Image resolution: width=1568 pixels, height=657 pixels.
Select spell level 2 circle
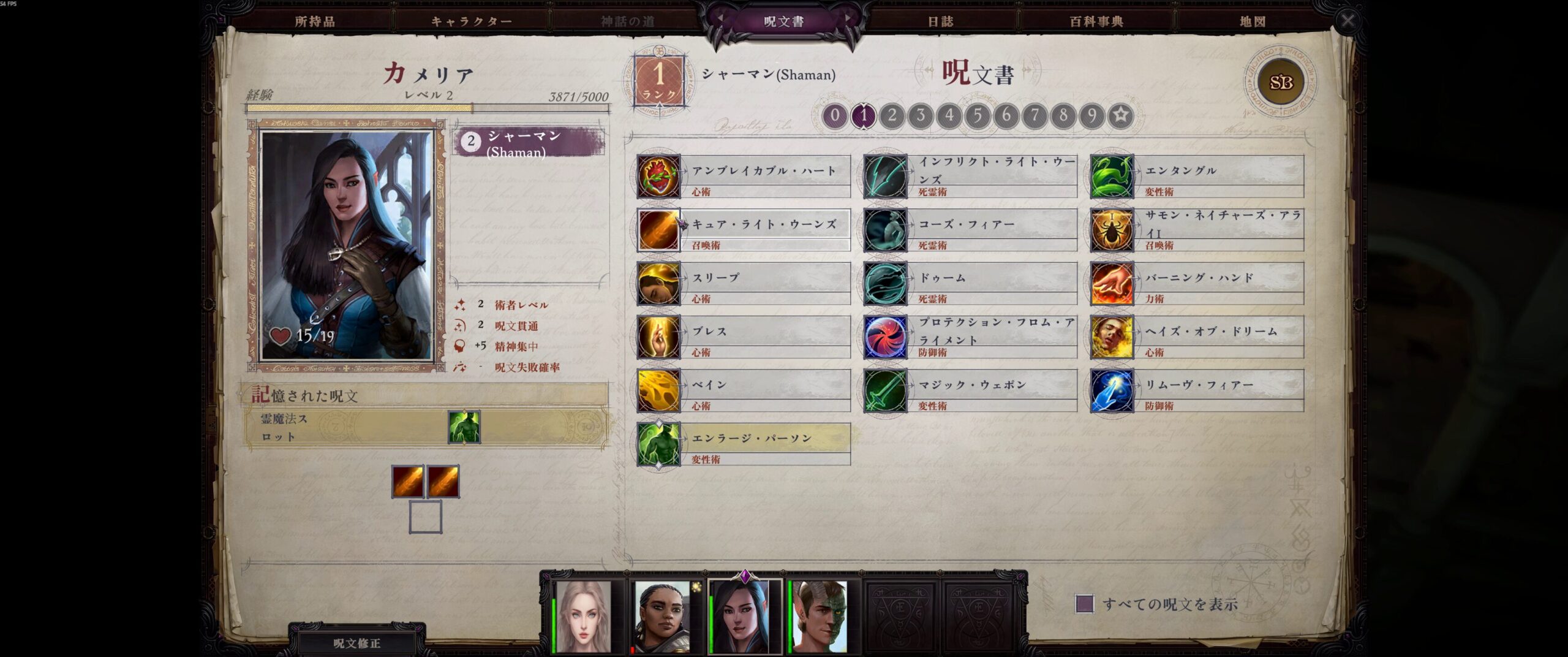pyautogui.click(x=892, y=115)
